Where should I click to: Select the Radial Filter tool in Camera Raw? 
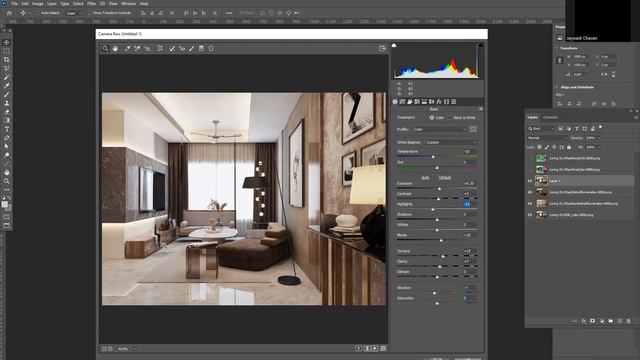click(211, 49)
